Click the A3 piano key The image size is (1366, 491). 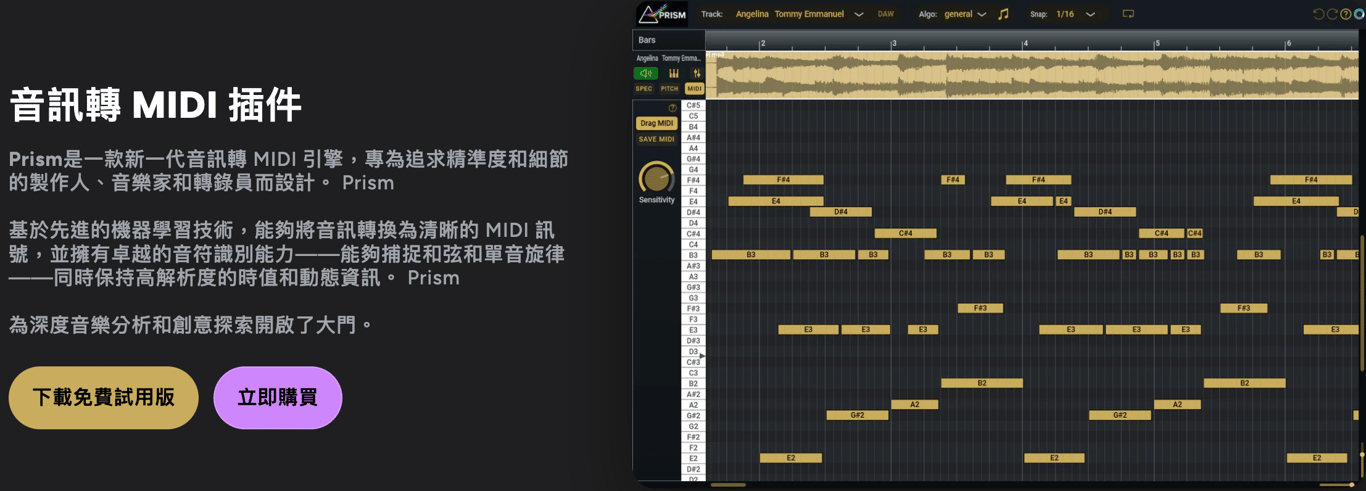tap(693, 276)
